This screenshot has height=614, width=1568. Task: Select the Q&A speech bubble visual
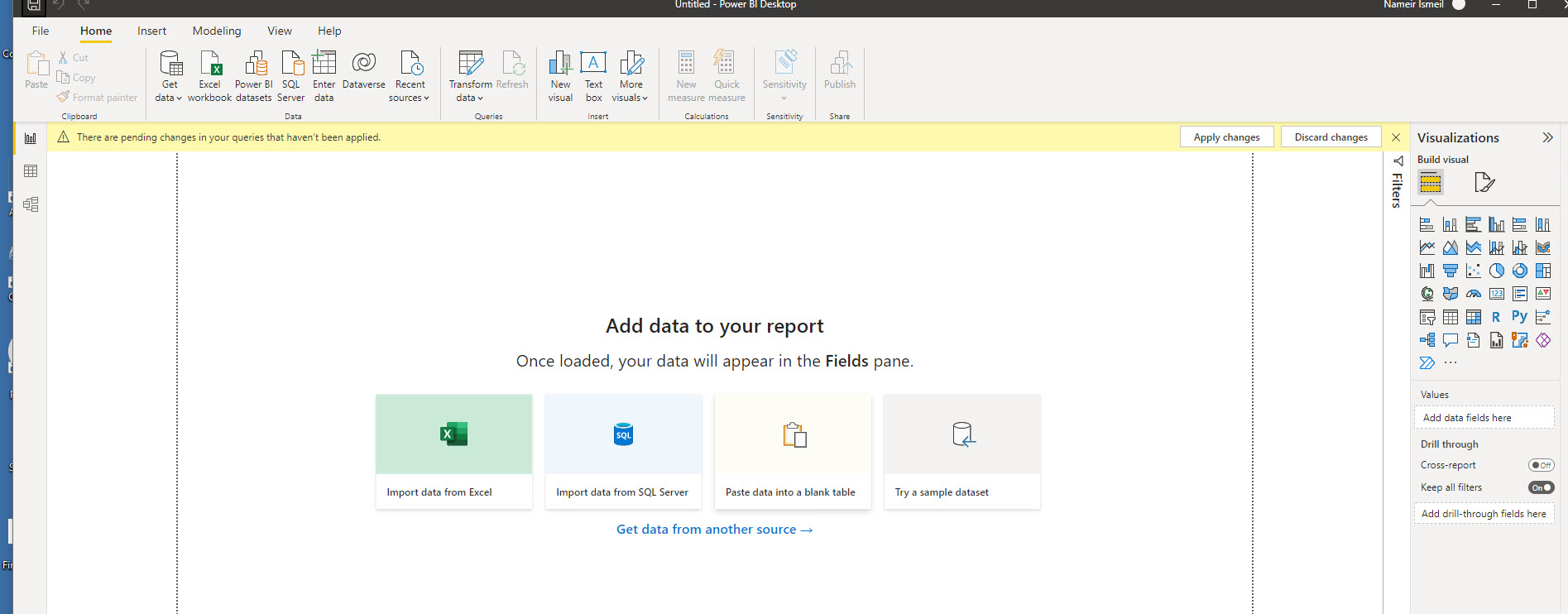[x=1451, y=340]
